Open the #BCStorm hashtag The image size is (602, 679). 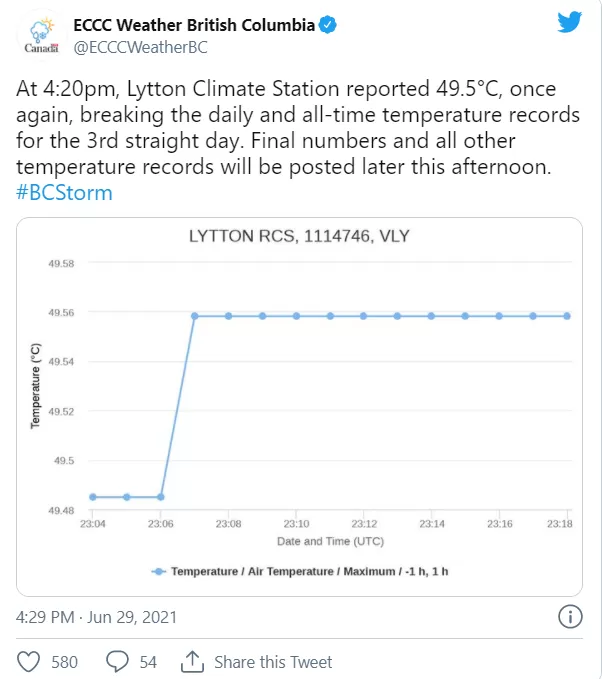[65, 193]
